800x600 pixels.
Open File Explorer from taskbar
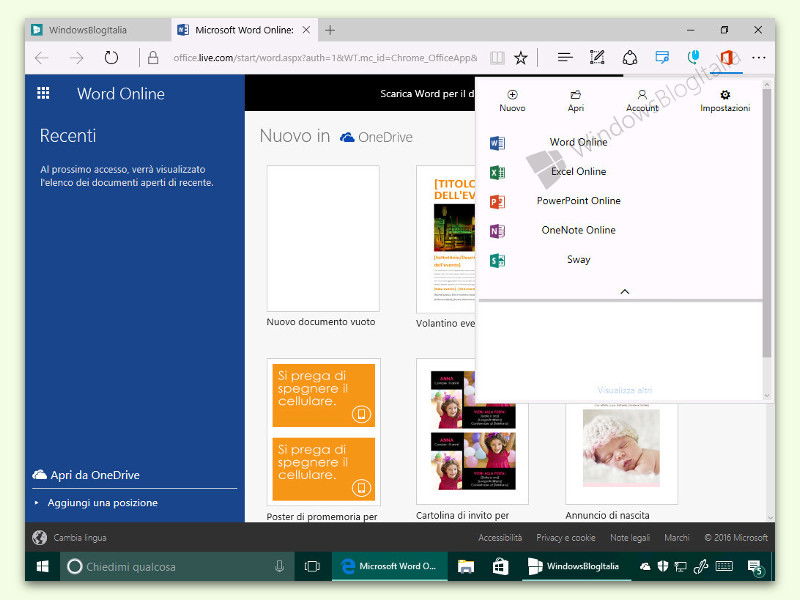[466, 566]
